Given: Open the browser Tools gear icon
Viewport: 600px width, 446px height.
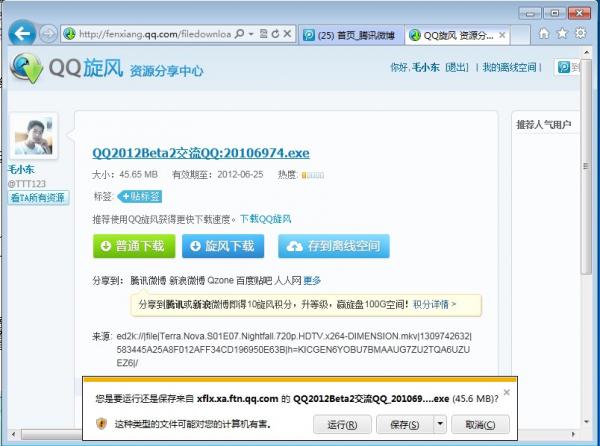Looking at the screenshot, I should [x=580, y=33].
